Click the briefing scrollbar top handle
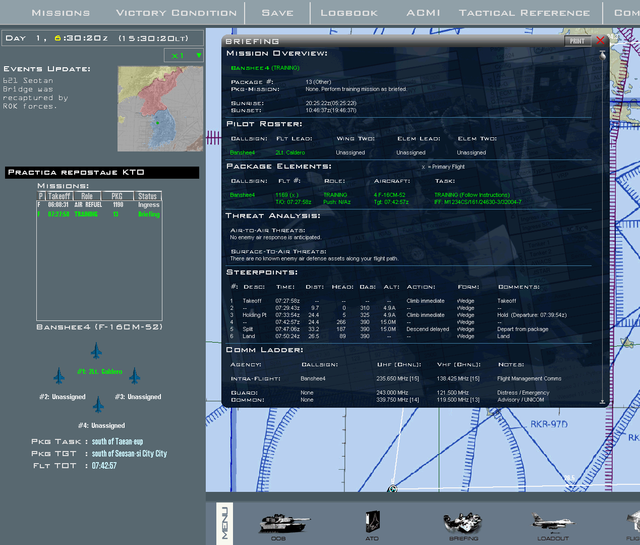 click(602, 55)
